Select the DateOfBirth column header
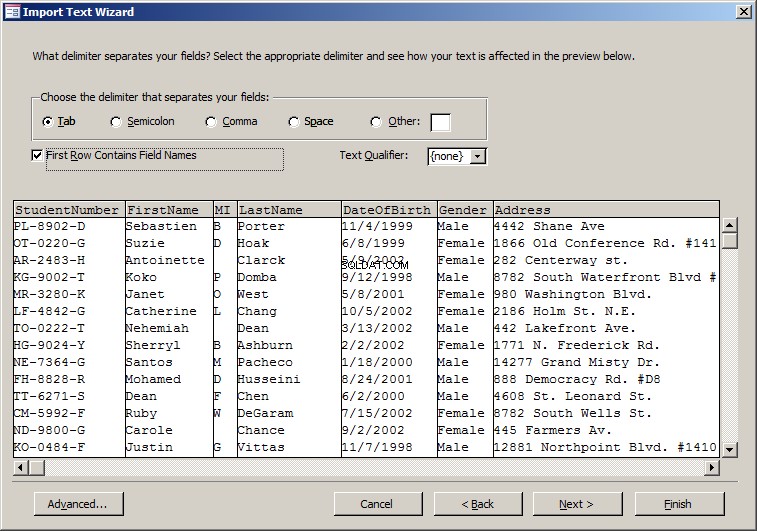Image resolution: width=757 pixels, height=531 pixels. (389, 210)
